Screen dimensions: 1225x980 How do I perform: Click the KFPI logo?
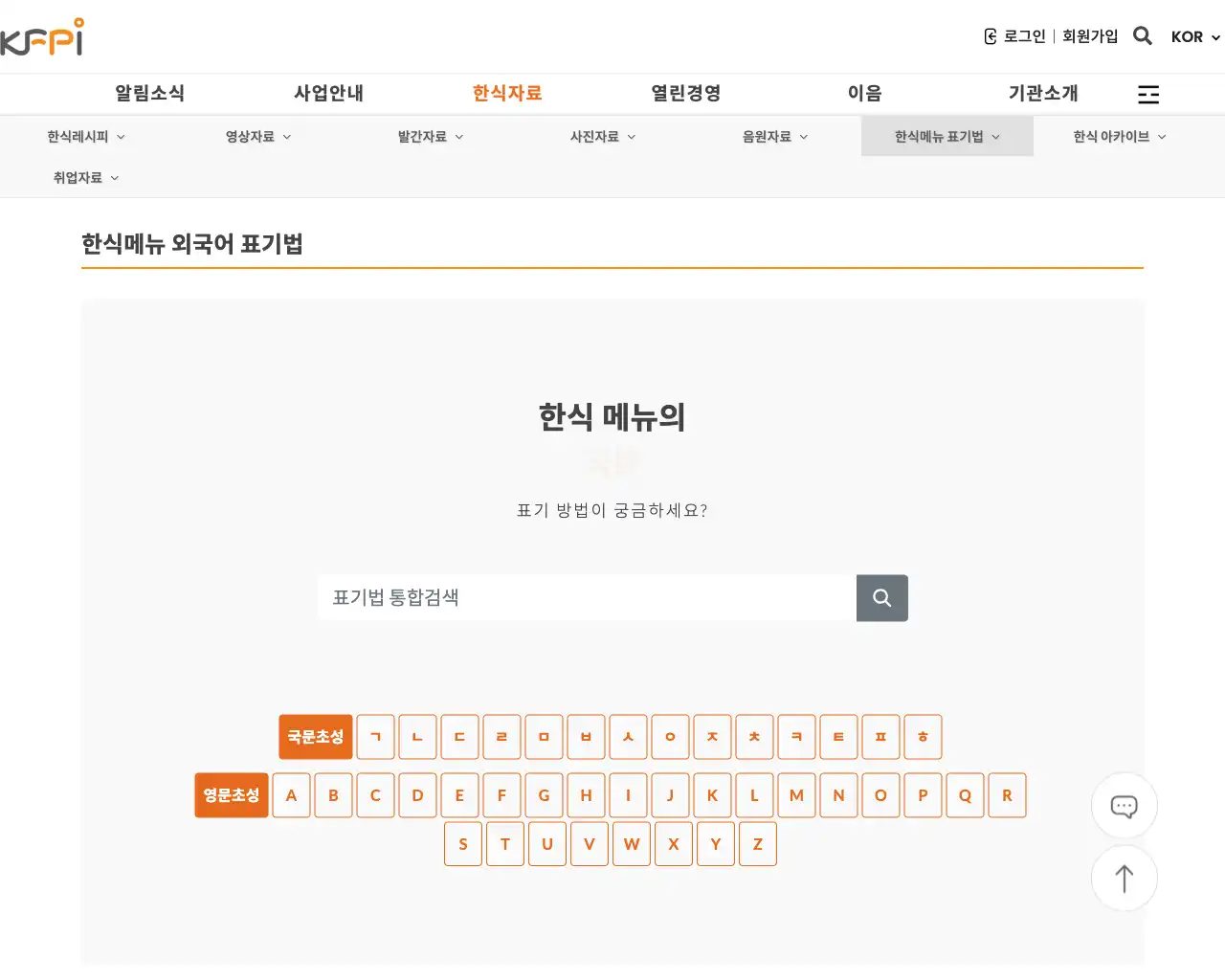point(43,36)
